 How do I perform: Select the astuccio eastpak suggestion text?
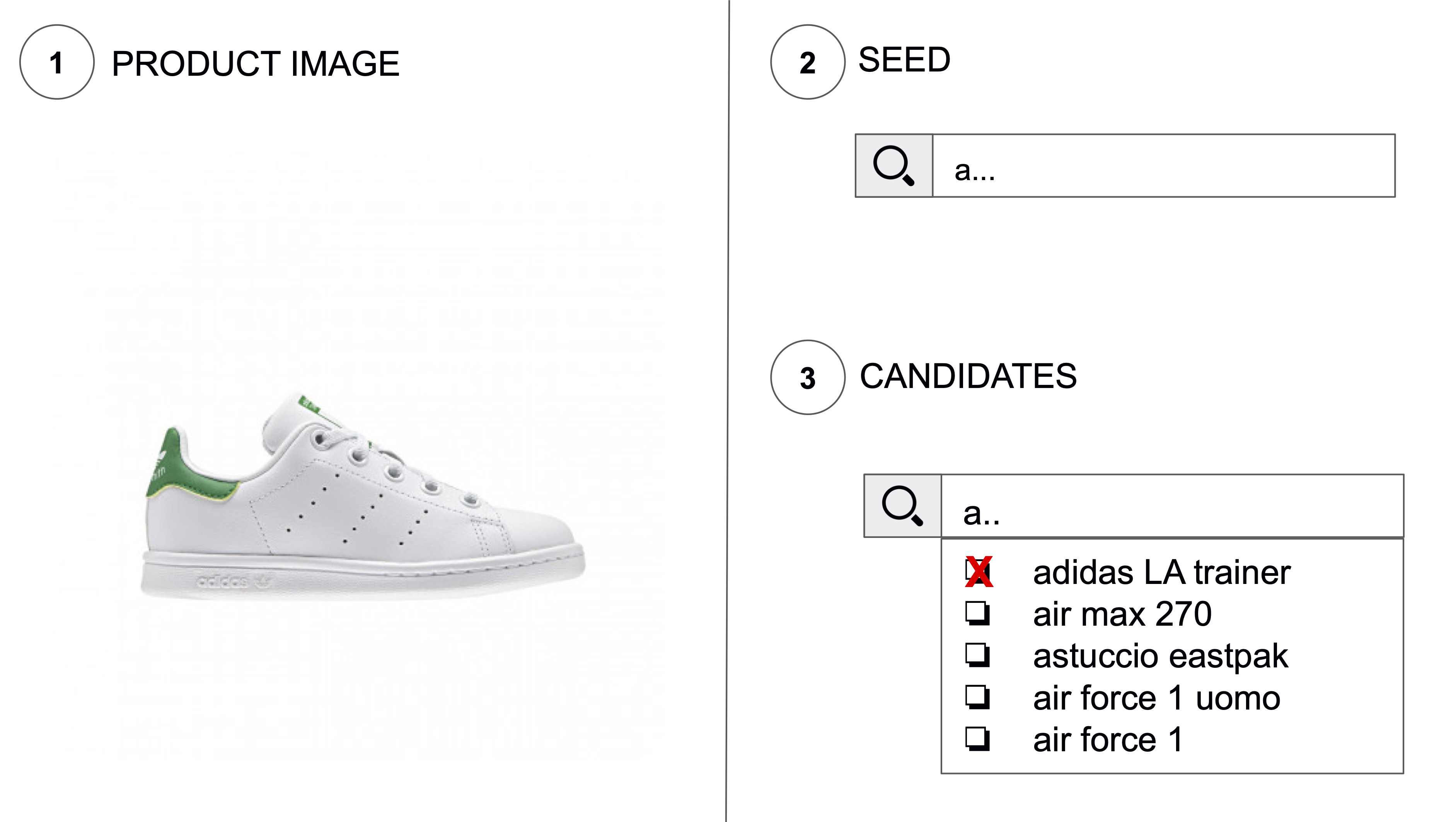coord(1160,656)
